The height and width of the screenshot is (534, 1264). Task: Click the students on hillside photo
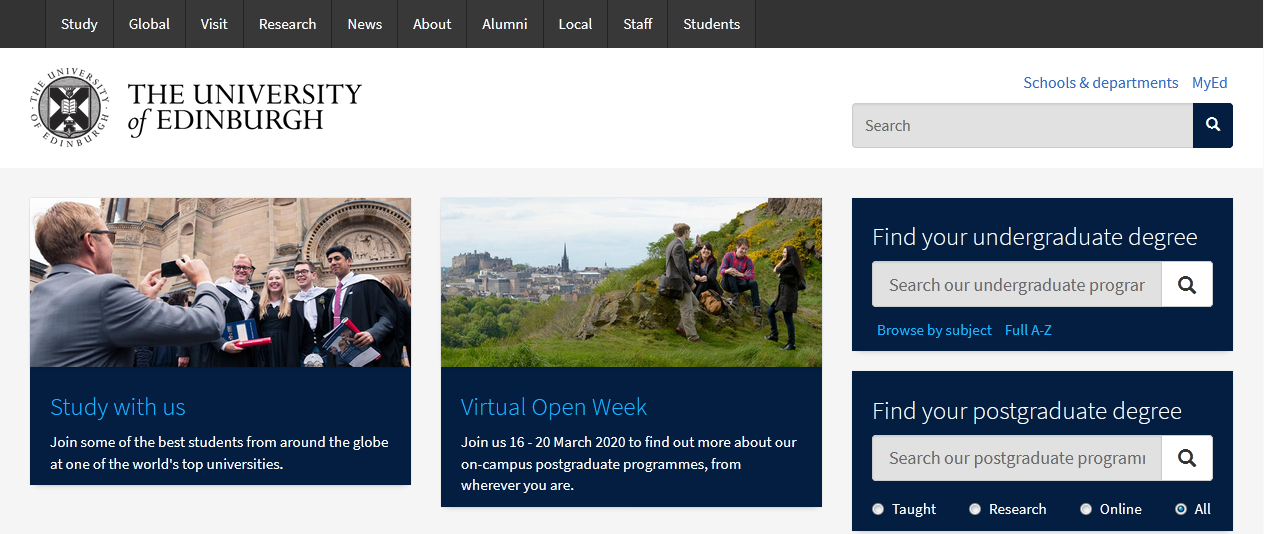coord(631,282)
